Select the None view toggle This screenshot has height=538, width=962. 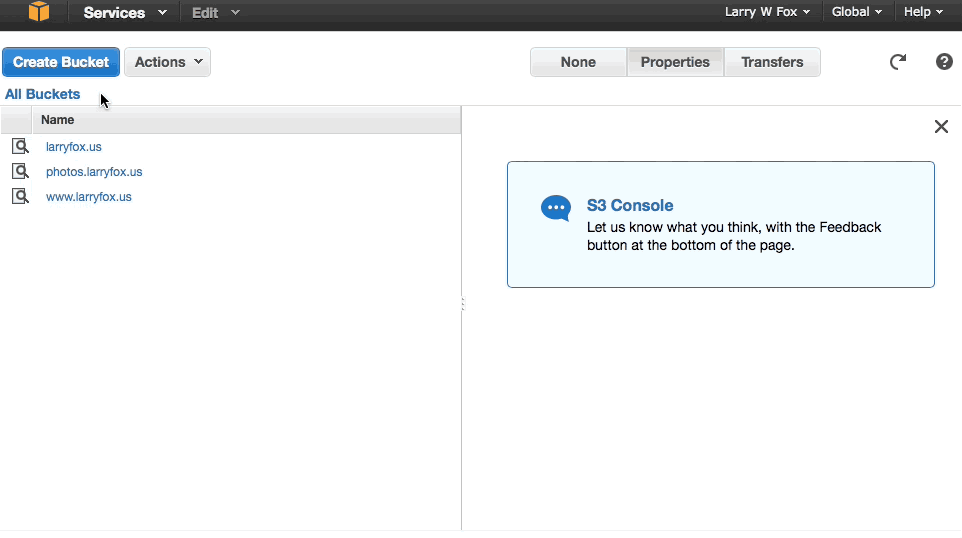[x=578, y=62]
